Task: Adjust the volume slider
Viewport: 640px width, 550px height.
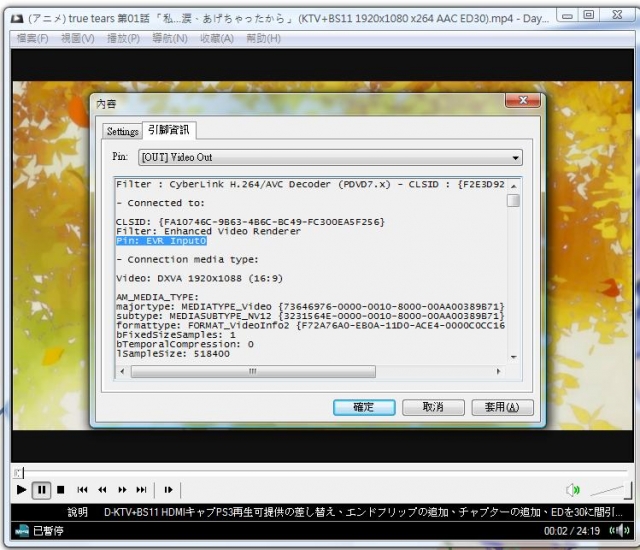Action: point(611,491)
